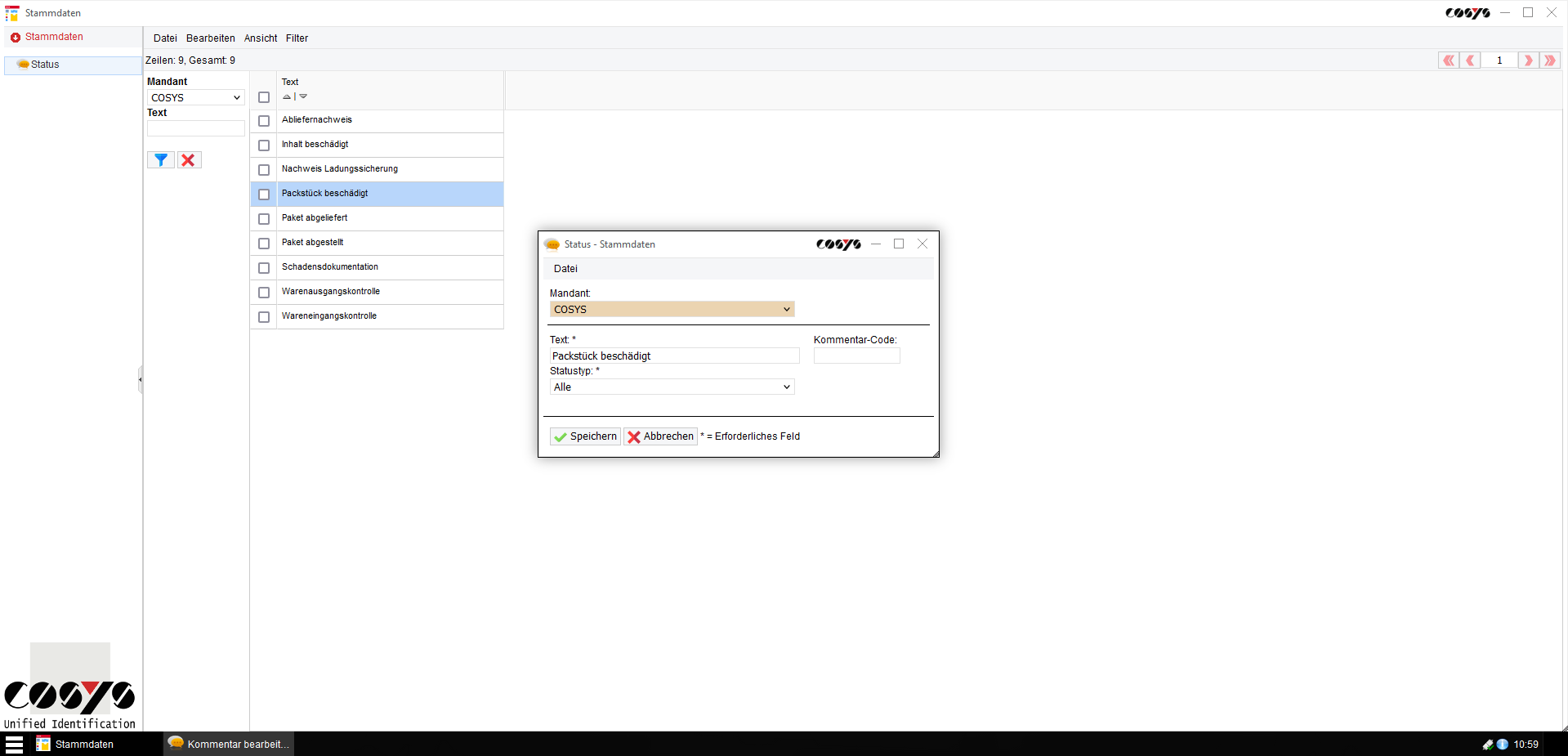Select the Warenausgangskontrolle row text

click(x=331, y=292)
